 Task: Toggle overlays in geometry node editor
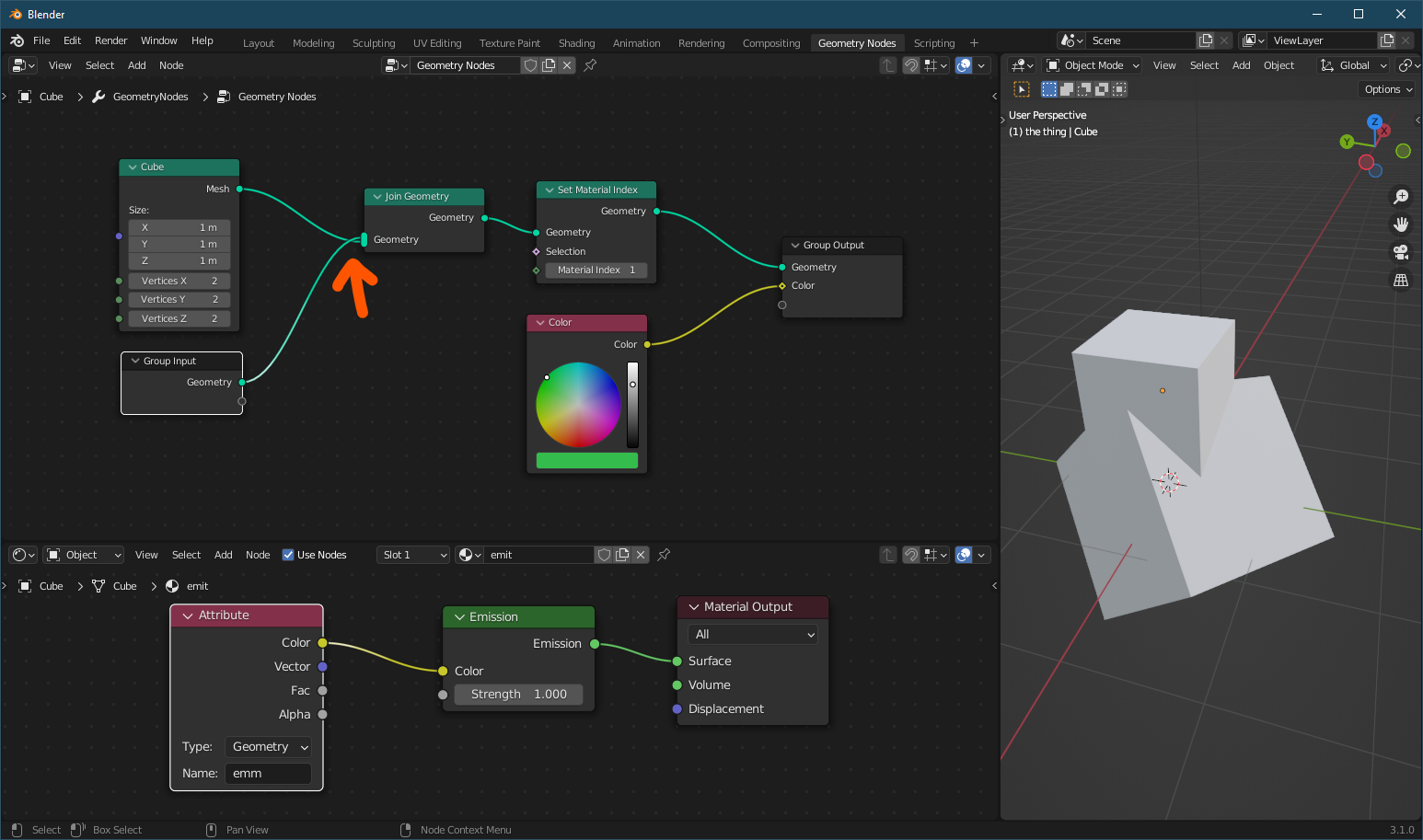(x=964, y=65)
